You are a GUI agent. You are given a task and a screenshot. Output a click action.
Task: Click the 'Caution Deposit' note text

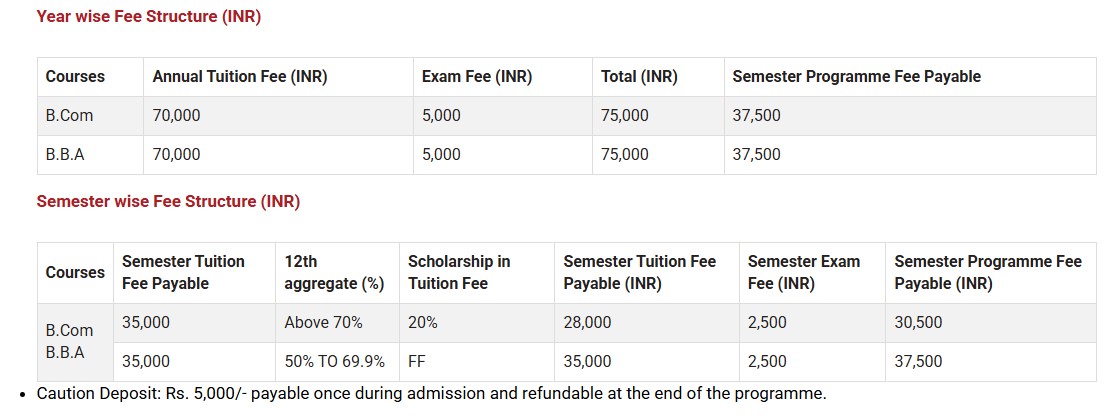click(431, 393)
